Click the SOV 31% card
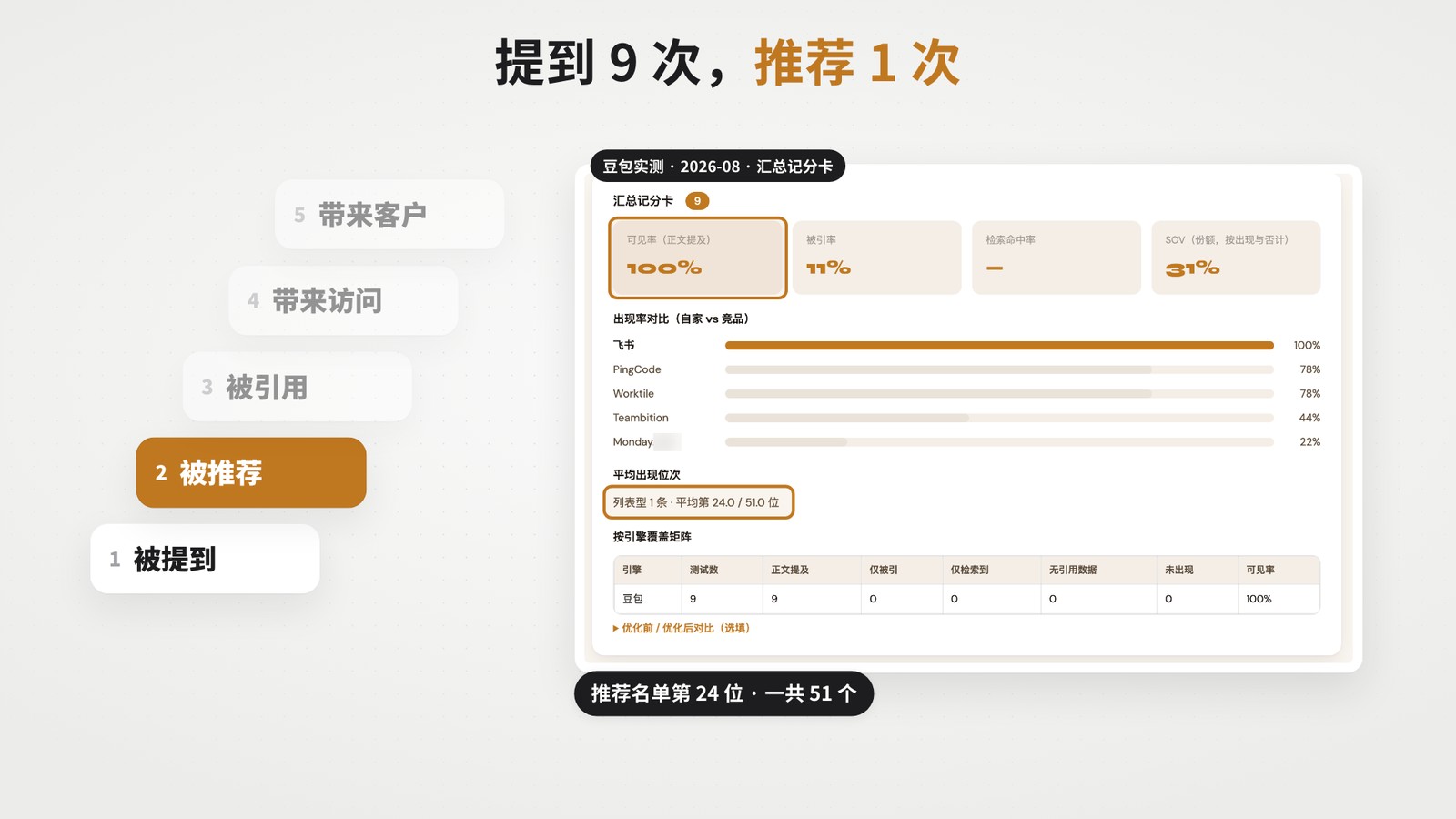Screen dimensions: 1456x819 [x=1236, y=258]
